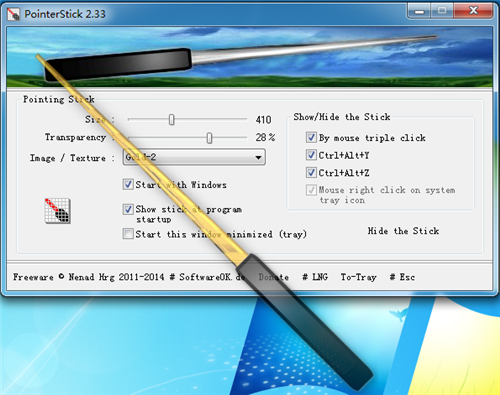
Task: Click the PointerStick title bar app icon
Action: coord(13,14)
